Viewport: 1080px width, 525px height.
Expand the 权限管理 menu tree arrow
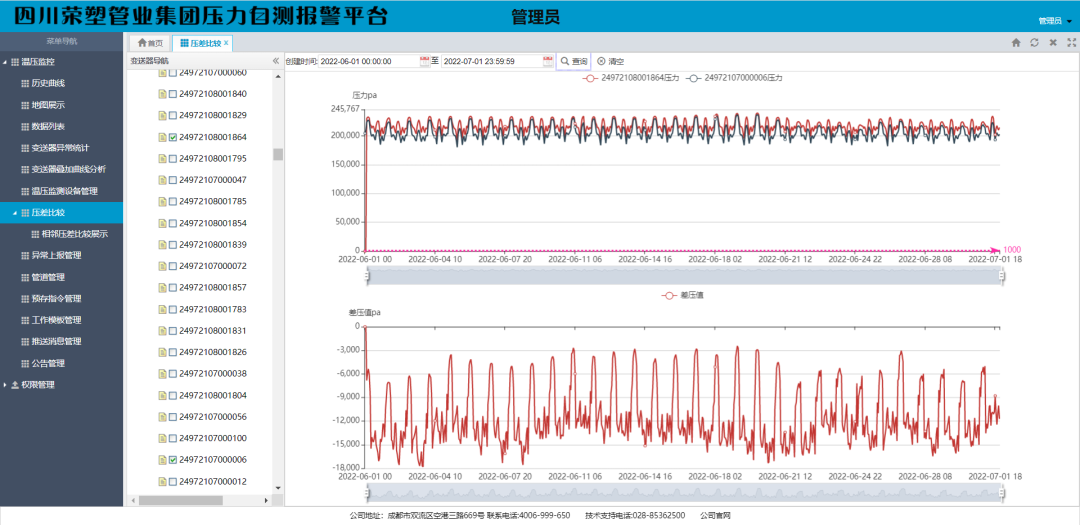(5, 385)
